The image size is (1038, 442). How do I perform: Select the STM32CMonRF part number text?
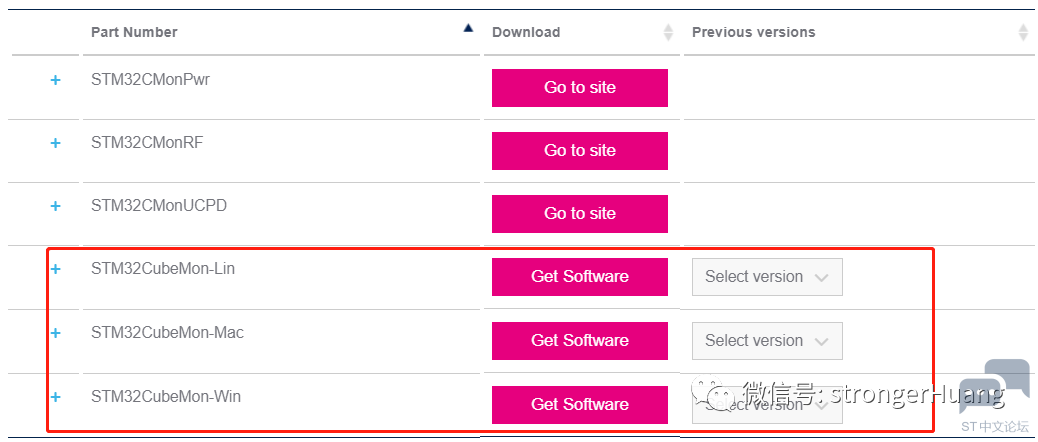coord(147,142)
